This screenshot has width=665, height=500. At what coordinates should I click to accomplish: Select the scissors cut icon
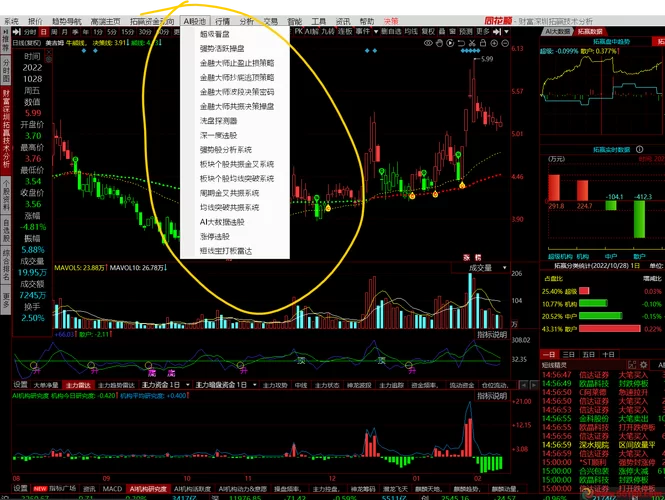point(472,43)
